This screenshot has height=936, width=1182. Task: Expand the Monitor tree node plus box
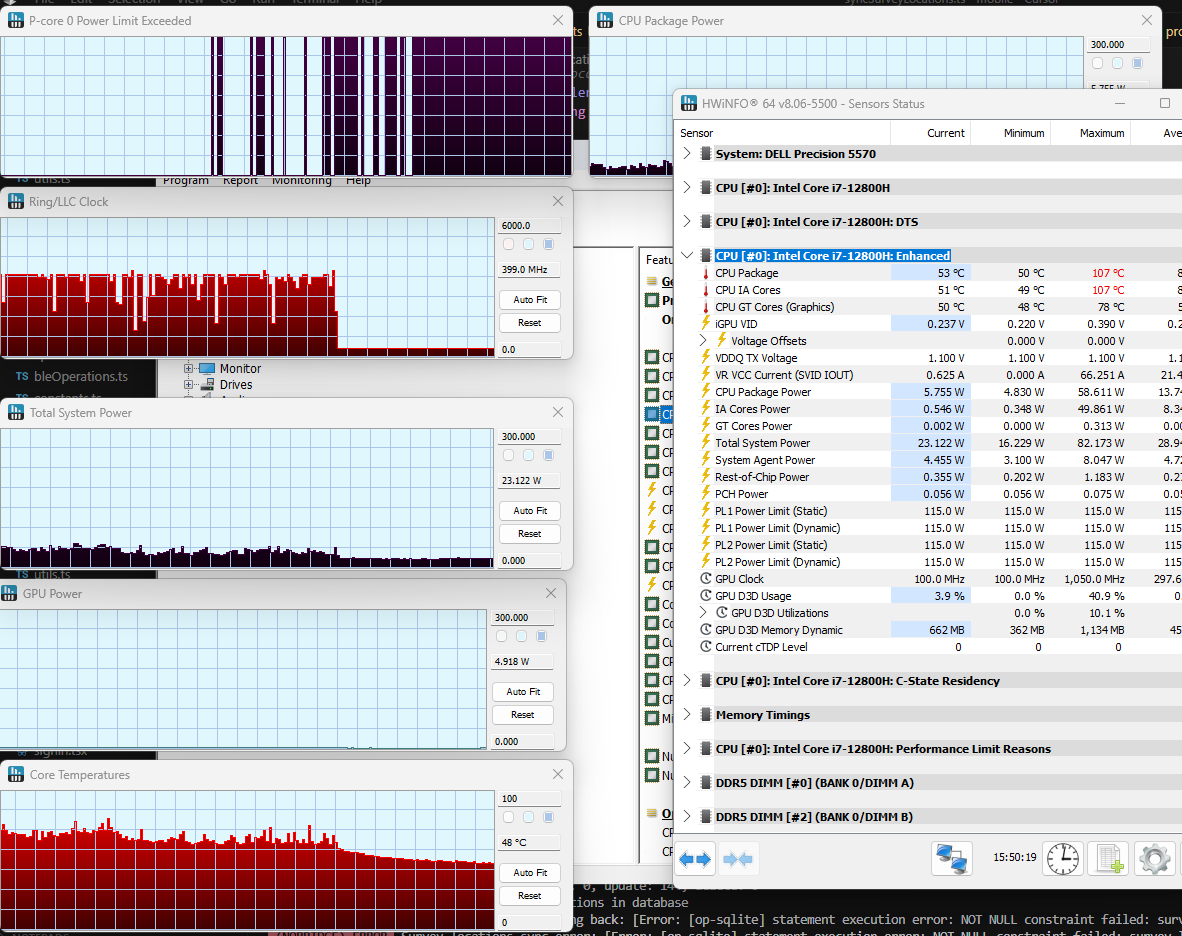tap(188, 369)
